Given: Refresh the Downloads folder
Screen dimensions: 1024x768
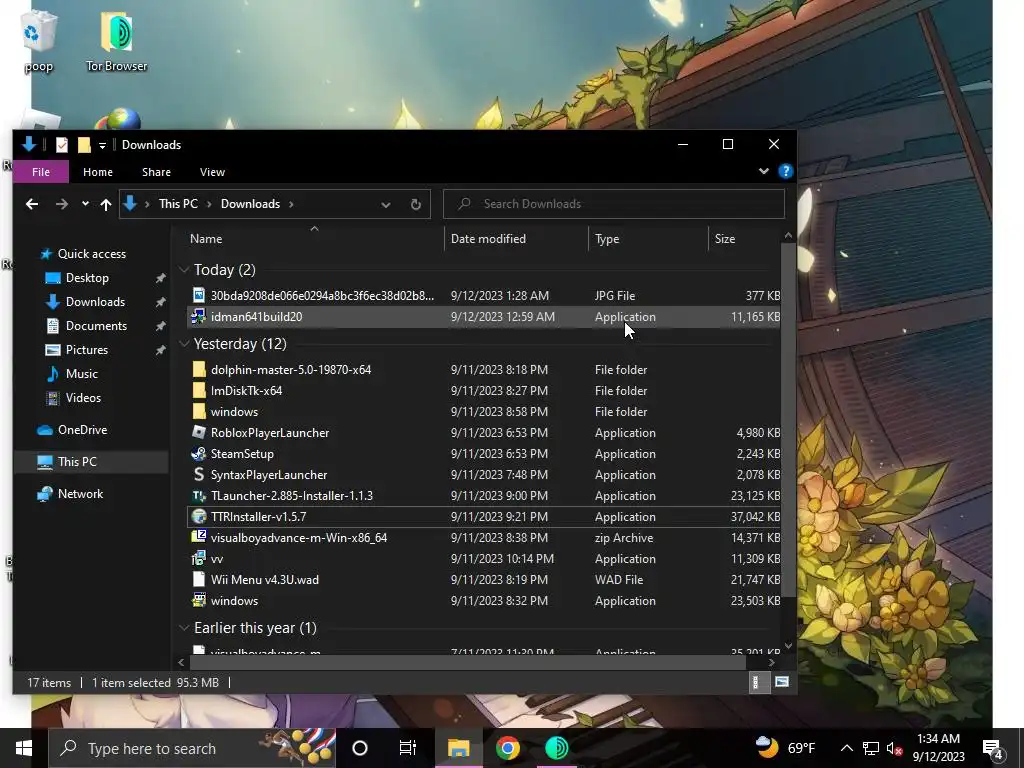Looking at the screenshot, I should pos(415,204).
